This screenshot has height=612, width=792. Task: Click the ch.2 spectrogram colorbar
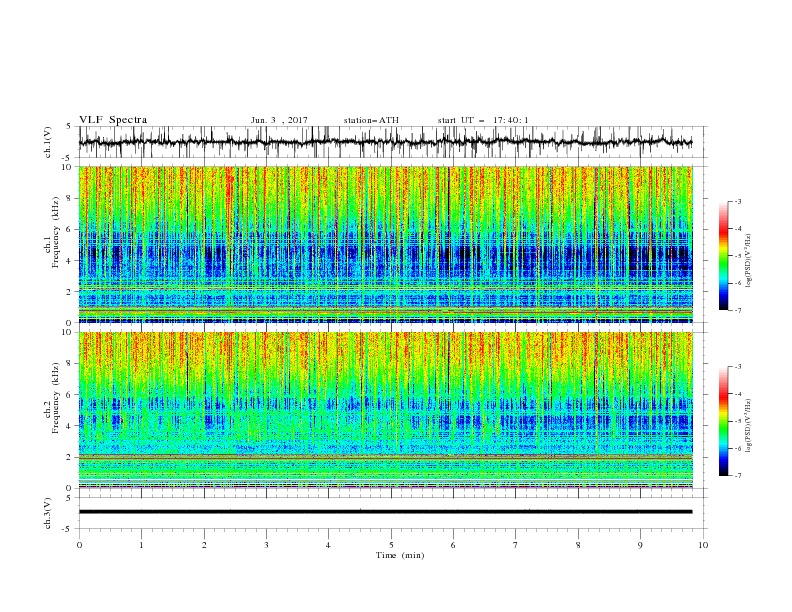tap(723, 421)
